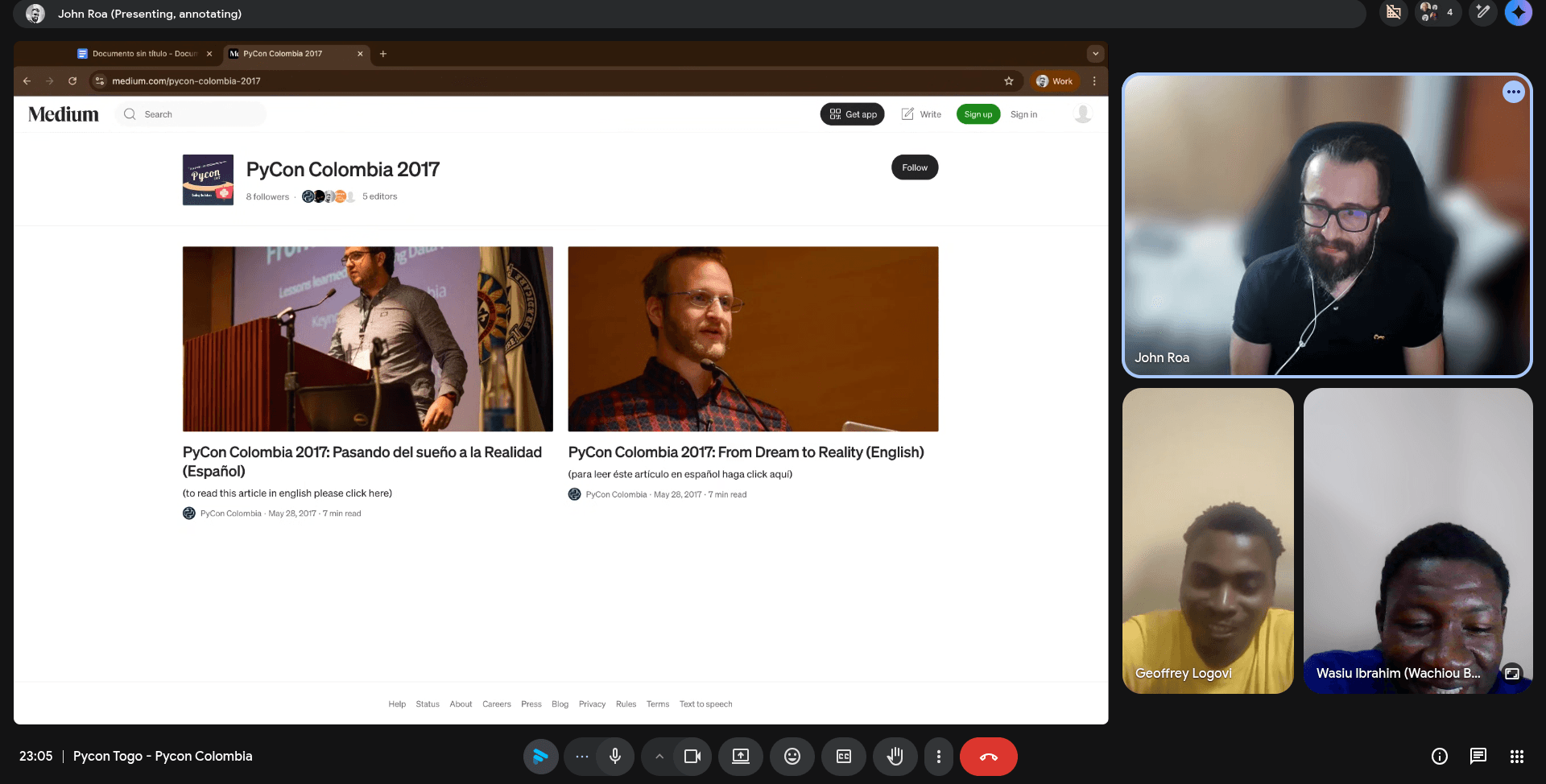Screen dimensions: 1546x784
Task: Click the green Sign up button
Action: tap(978, 114)
